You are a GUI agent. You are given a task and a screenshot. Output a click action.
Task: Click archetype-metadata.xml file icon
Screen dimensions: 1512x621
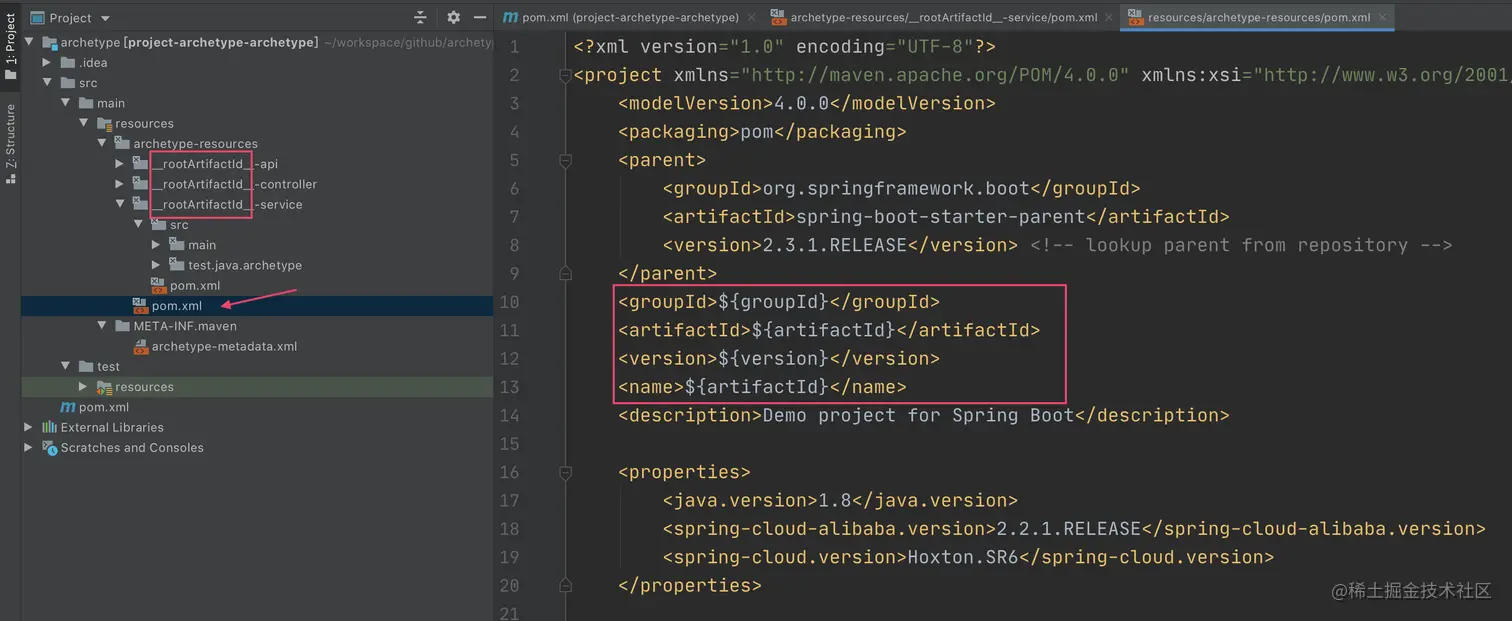(141, 346)
